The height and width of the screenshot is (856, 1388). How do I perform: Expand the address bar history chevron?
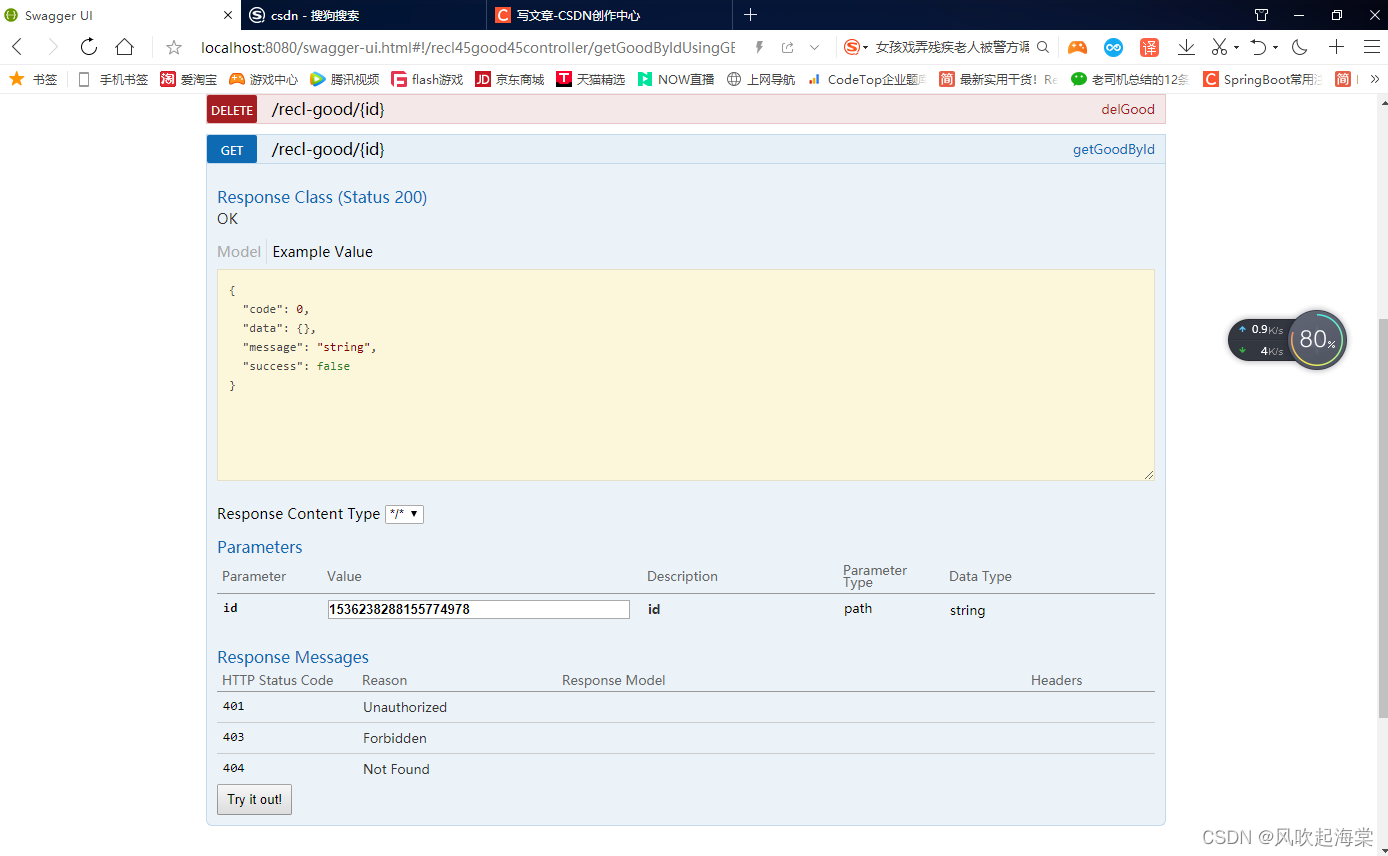pyautogui.click(x=815, y=47)
